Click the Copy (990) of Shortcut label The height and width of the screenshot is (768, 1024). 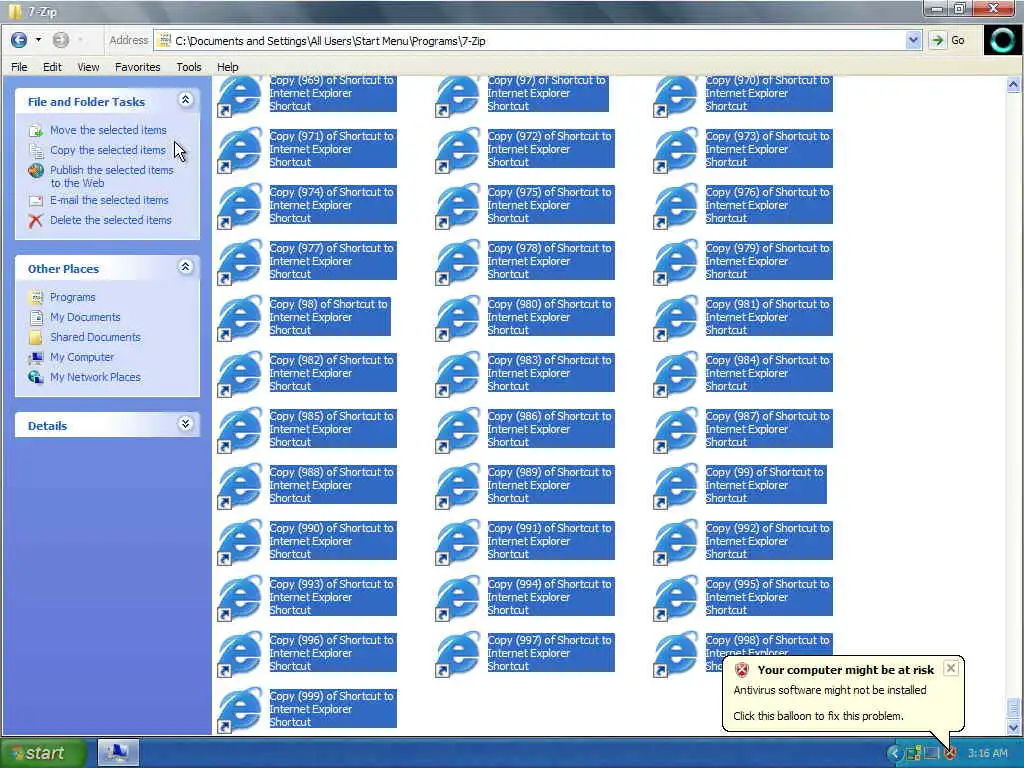pyautogui.click(x=332, y=541)
